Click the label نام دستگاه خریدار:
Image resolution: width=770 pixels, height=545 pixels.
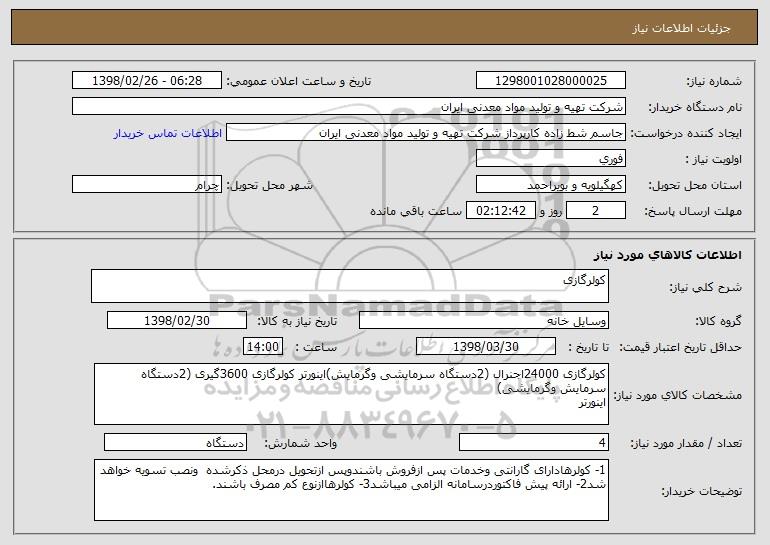(x=695, y=107)
